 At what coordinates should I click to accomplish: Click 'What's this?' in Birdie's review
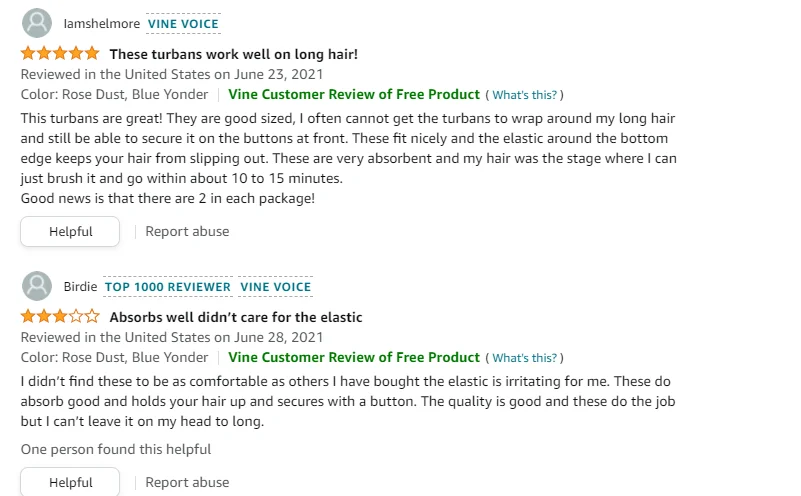point(524,358)
